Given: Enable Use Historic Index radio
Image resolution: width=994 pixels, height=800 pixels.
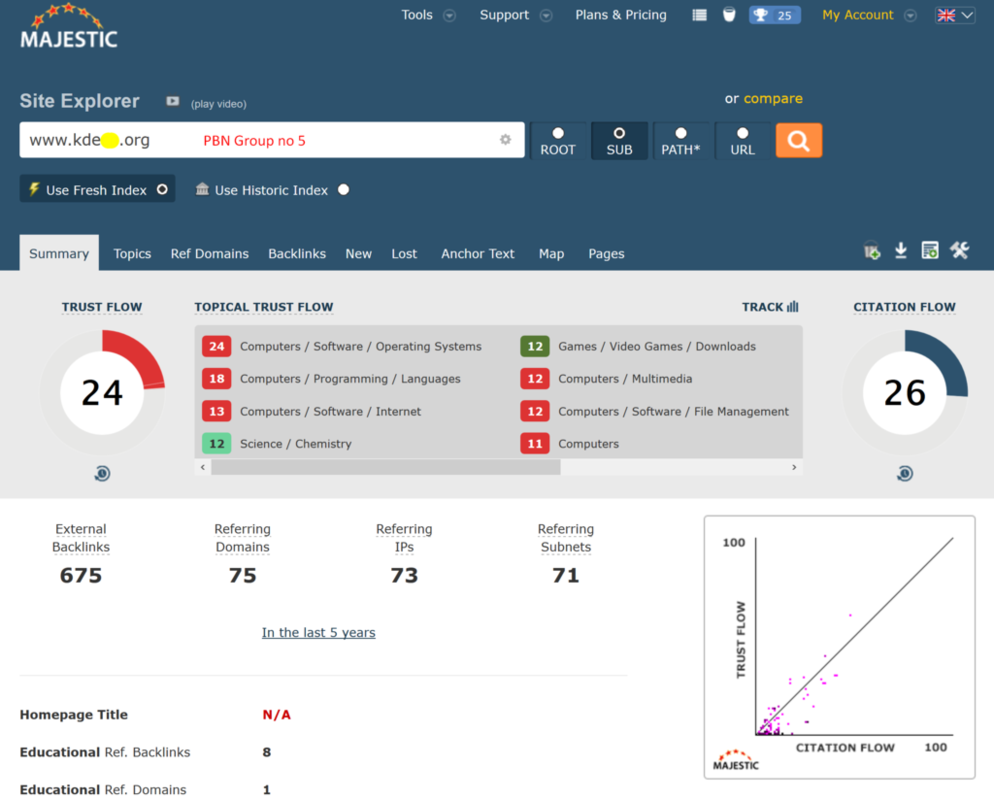Looking at the screenshot, I should [344, 190].
